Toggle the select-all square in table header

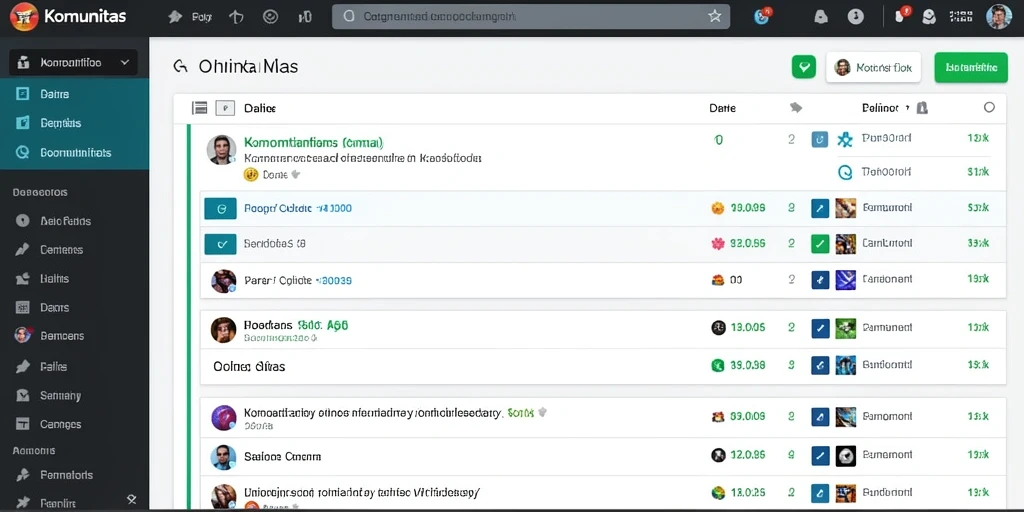point(225,108)
